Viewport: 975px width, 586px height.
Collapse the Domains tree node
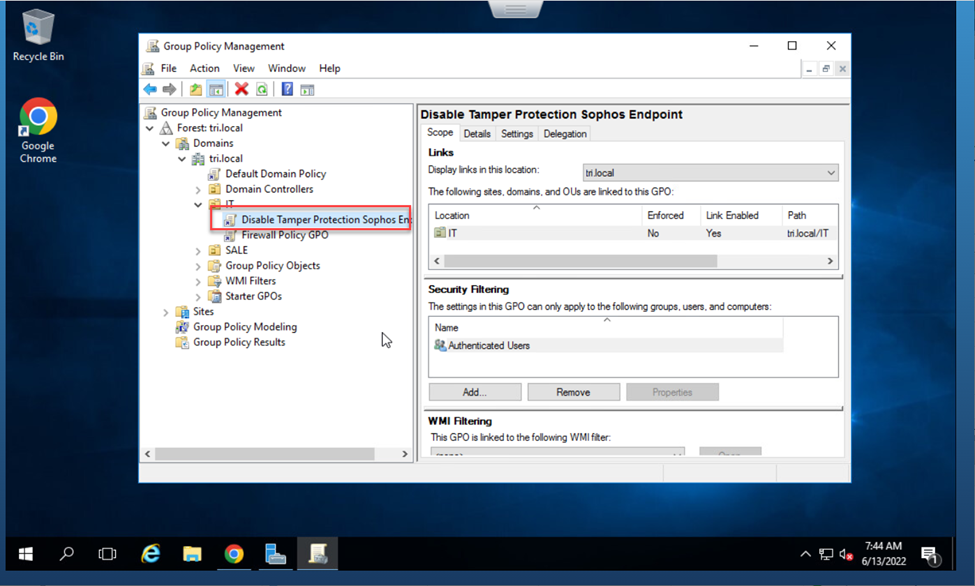(166, 144)
